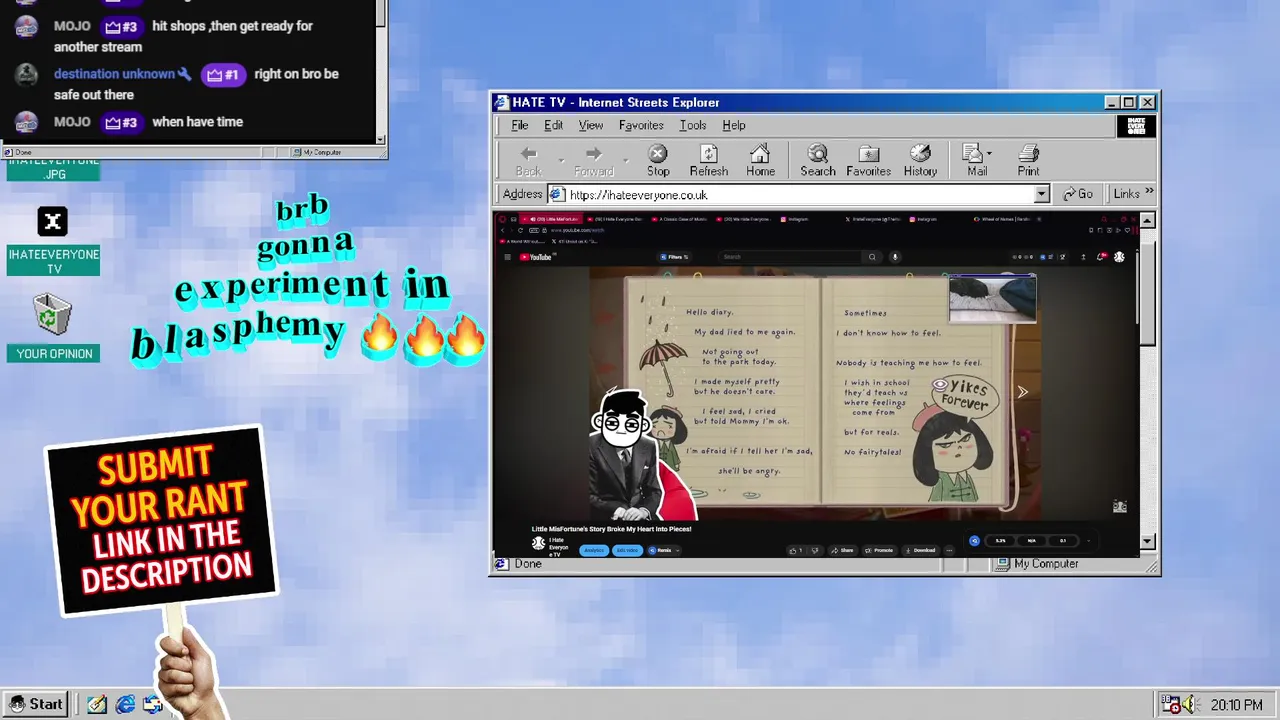Switch to the first Instagram browser tab
This screenshot has height=720, width=1280.
tap(797, 218)
